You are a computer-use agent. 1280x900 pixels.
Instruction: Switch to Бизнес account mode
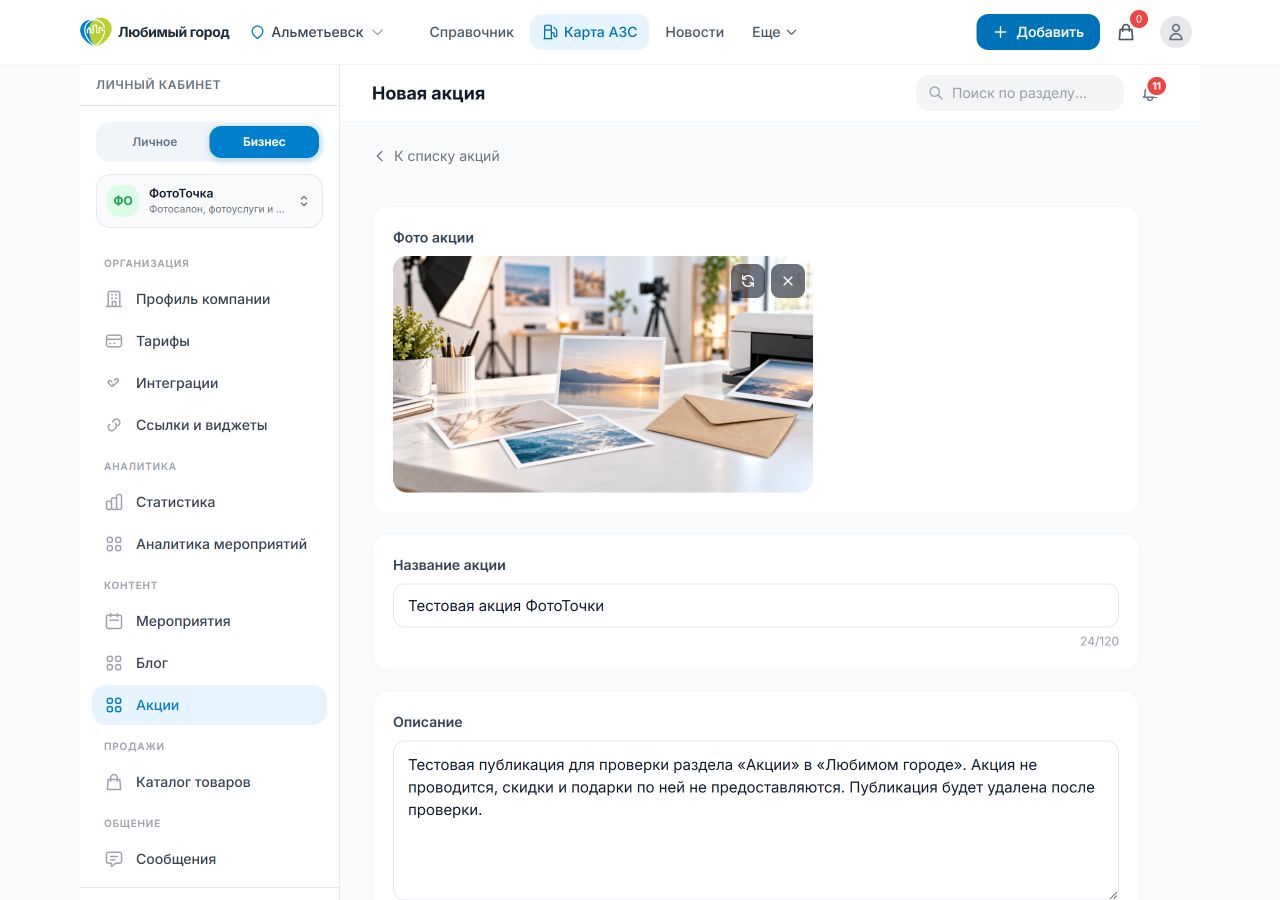click(264, 142)
